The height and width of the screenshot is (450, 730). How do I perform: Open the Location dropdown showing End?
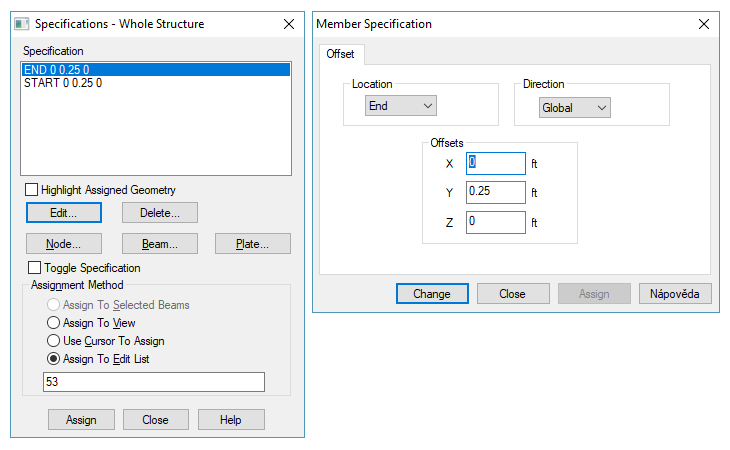pyautogui.click(x=401, y=105)
